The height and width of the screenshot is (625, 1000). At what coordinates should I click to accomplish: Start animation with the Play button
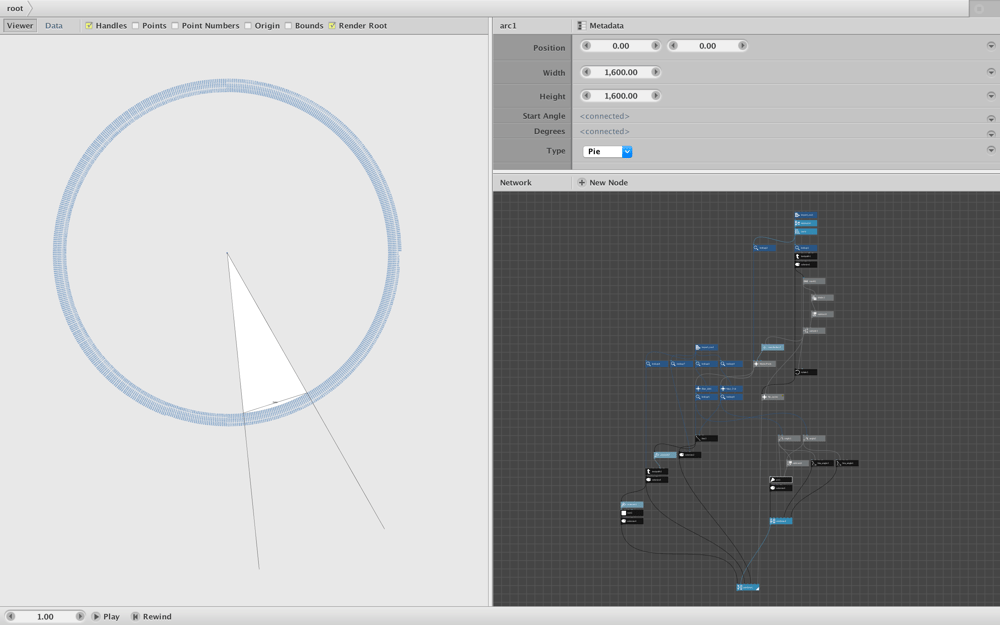coord(106,617)
